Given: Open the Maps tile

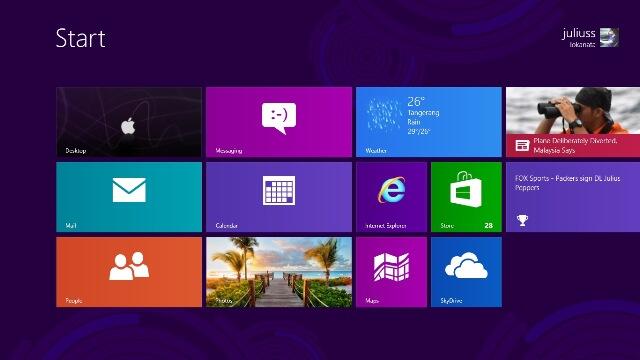Looking at the screenshot, I should (391, 272).
